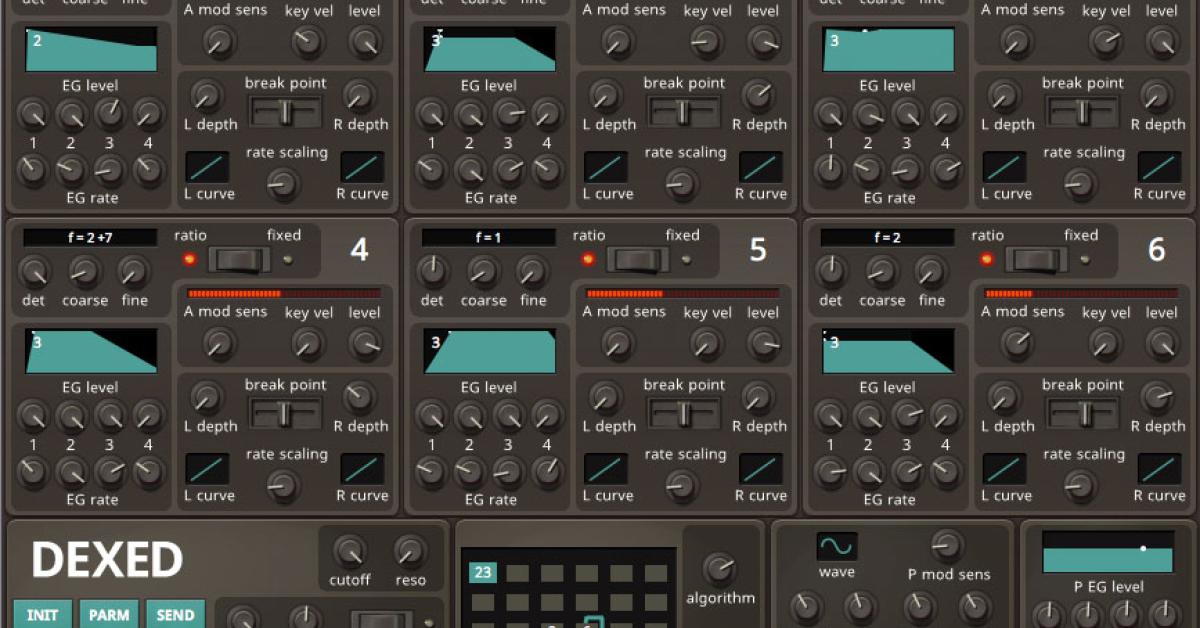Screen dimensions: 1200x628
Task: Click operator 4 rate scaling knob
Action: pos(283,485)
